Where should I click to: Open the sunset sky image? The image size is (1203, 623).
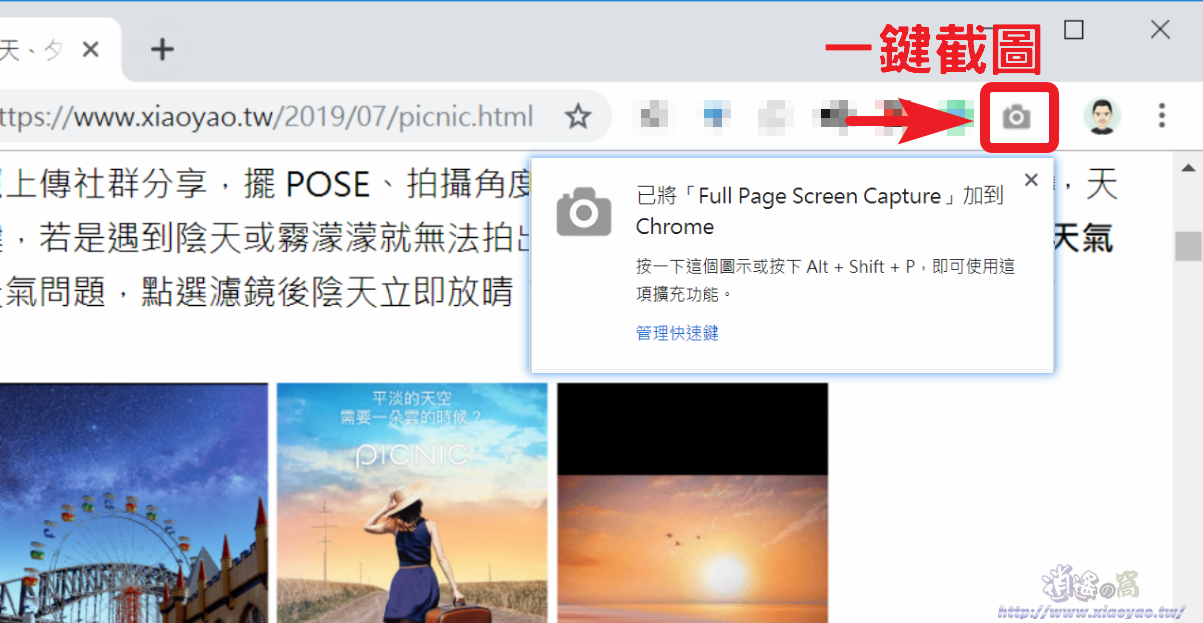[x=692, y=503]
